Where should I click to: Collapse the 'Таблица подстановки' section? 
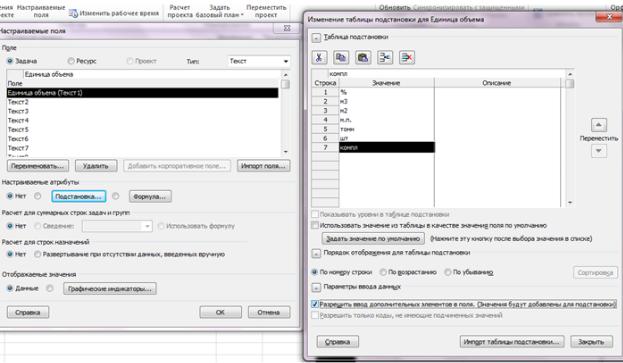(x=316, y=38)
